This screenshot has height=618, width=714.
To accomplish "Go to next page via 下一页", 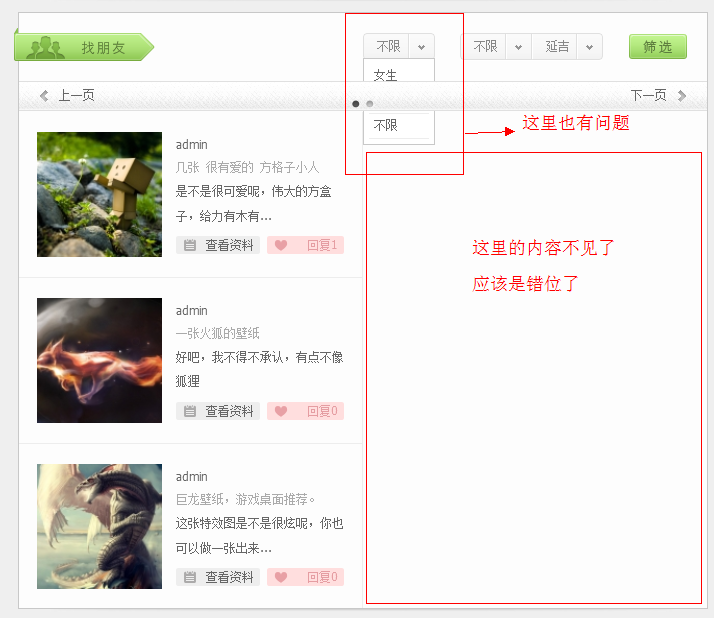I will point(658,96).
